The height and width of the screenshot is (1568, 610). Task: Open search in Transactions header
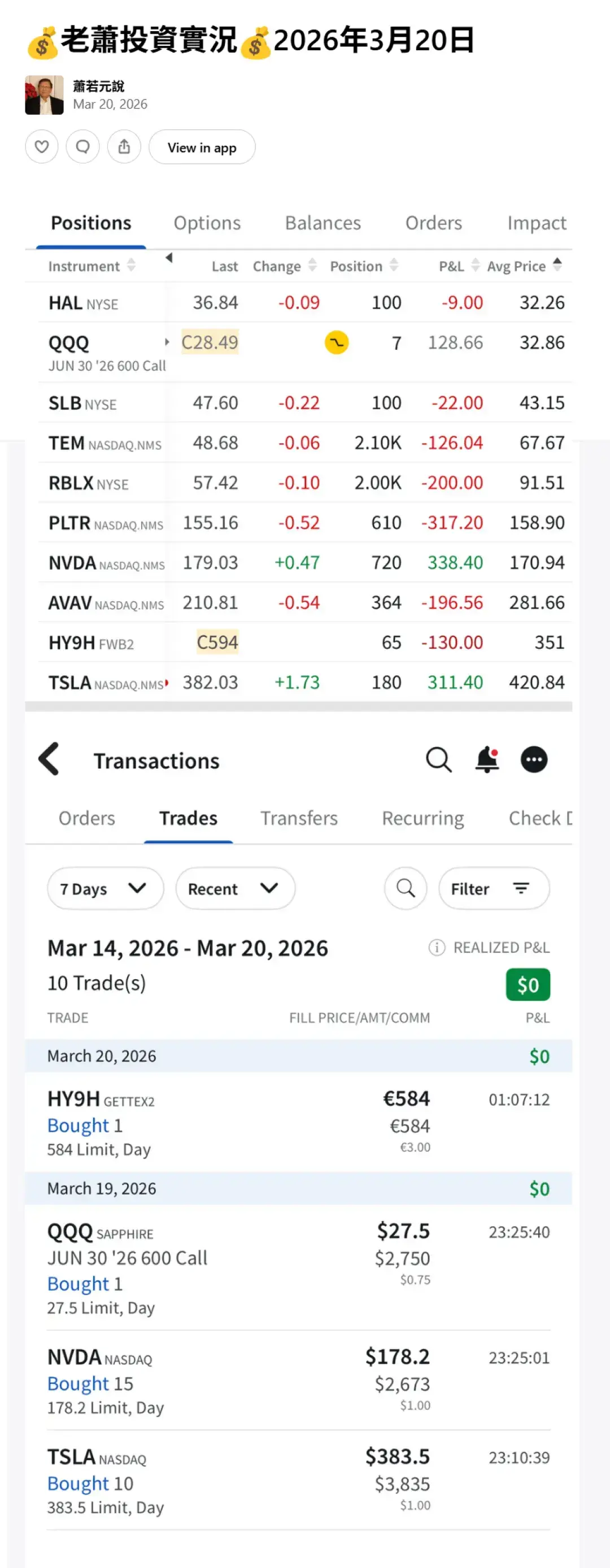coord(438,759)
